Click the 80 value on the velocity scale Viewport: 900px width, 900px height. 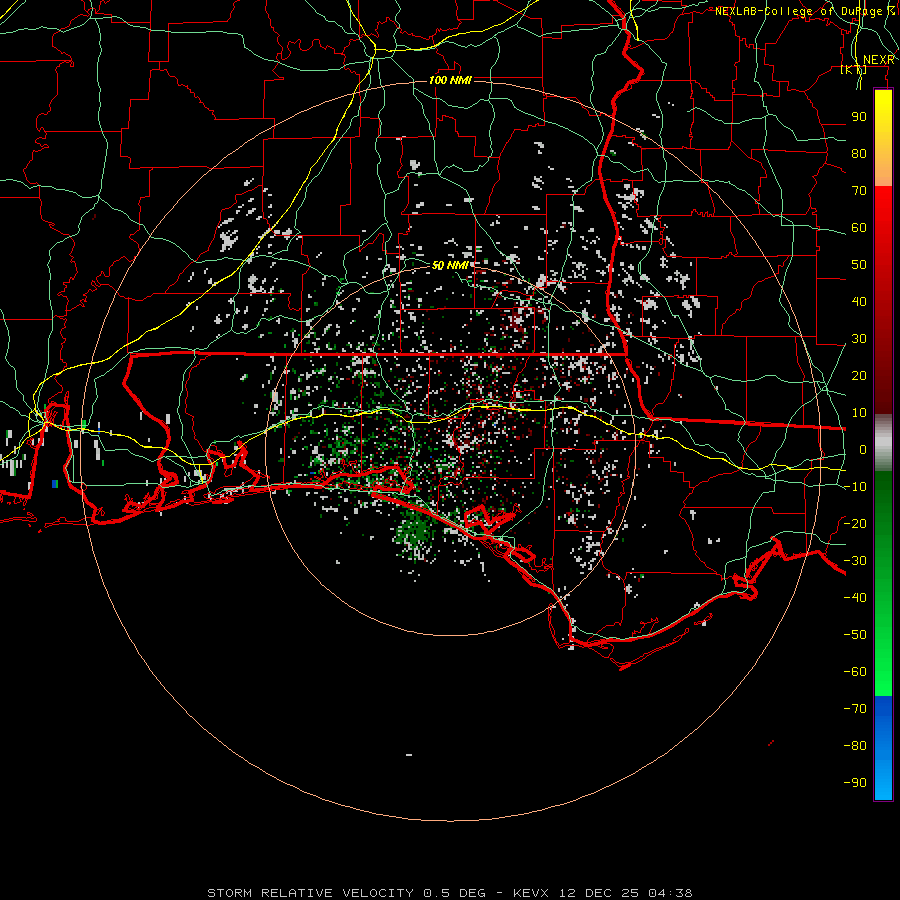(859, 154)
